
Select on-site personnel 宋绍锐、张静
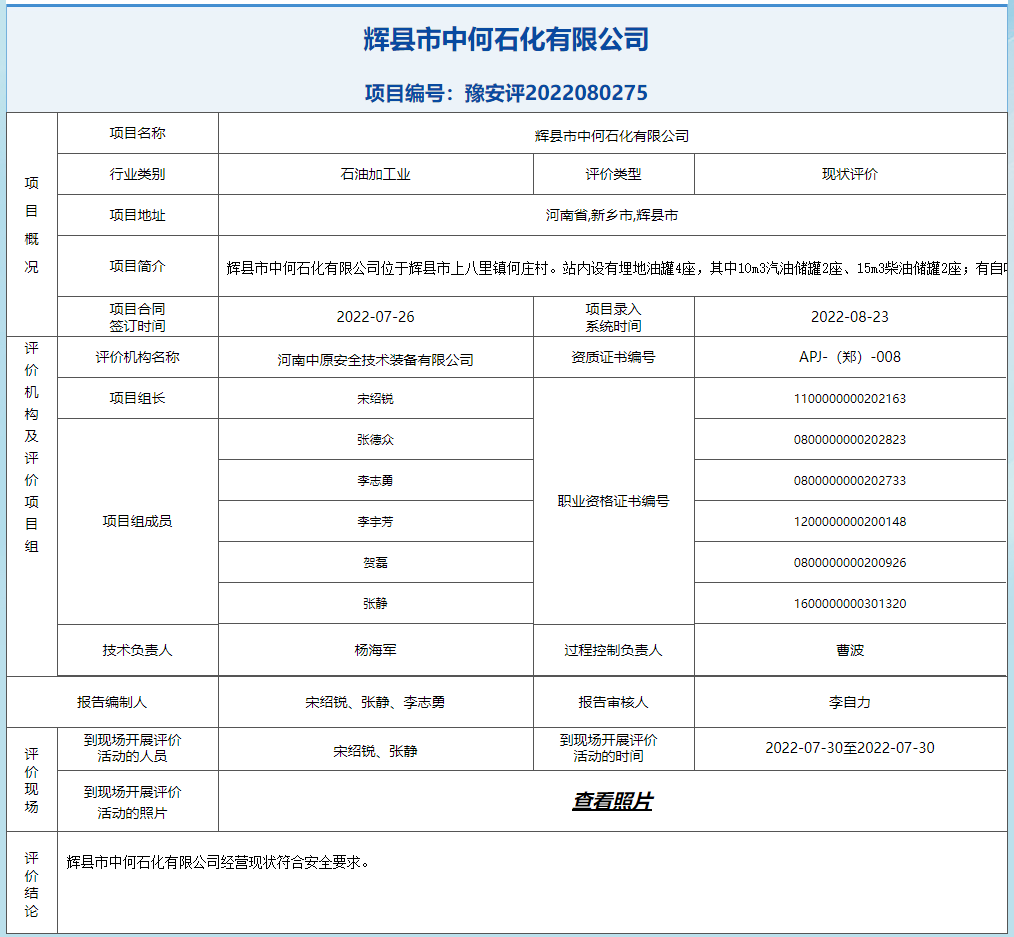[x=376, y=751]
